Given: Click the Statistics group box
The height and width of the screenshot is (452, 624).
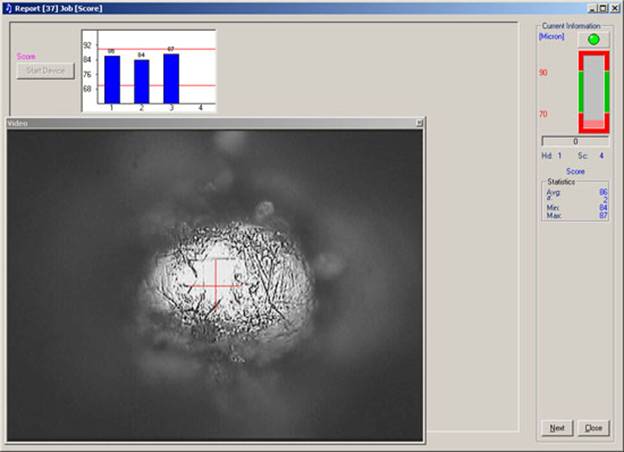Looking at the screenshot, I should (575, 200).
